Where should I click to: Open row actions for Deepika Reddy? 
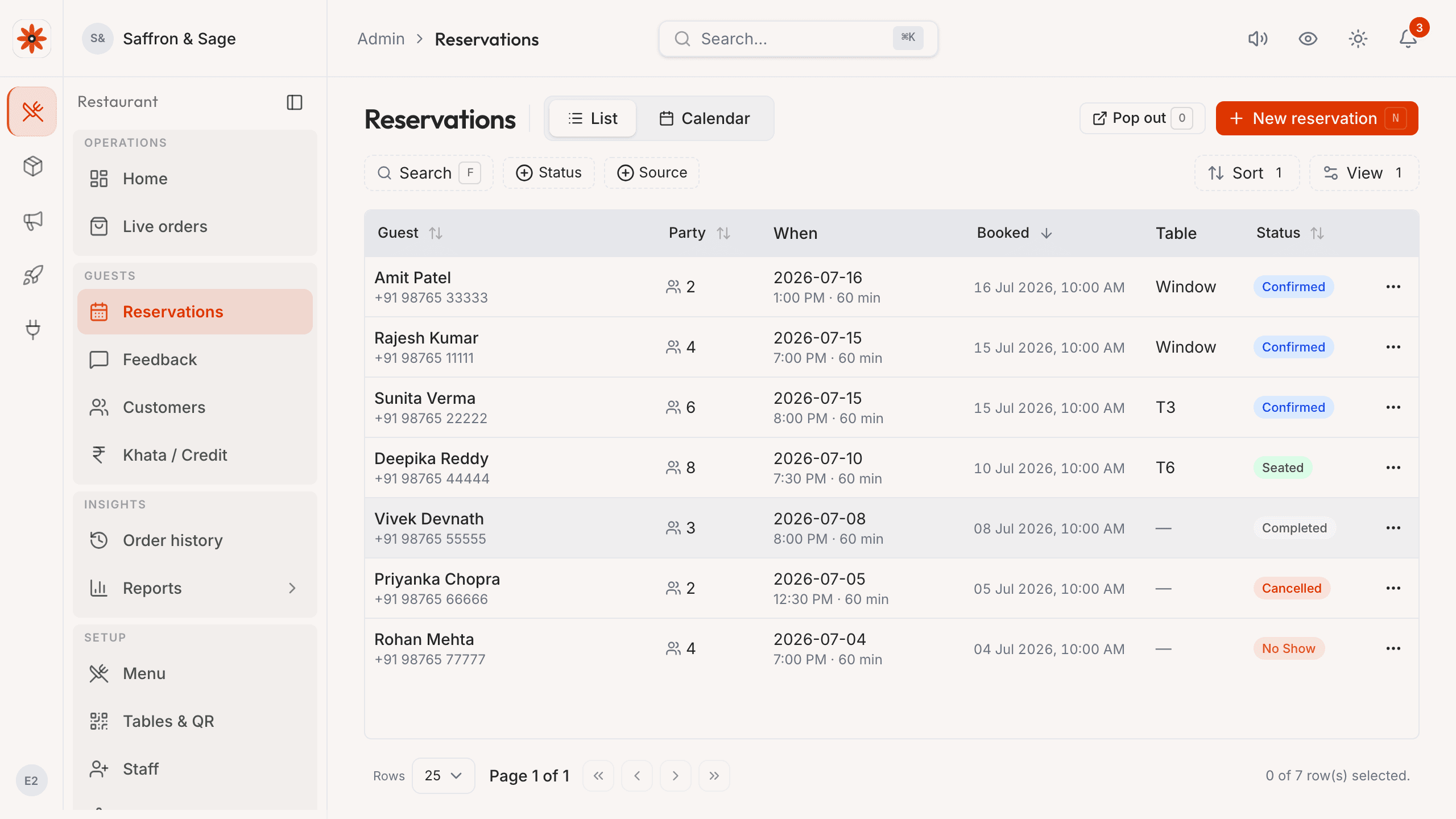coord(1393,468)
